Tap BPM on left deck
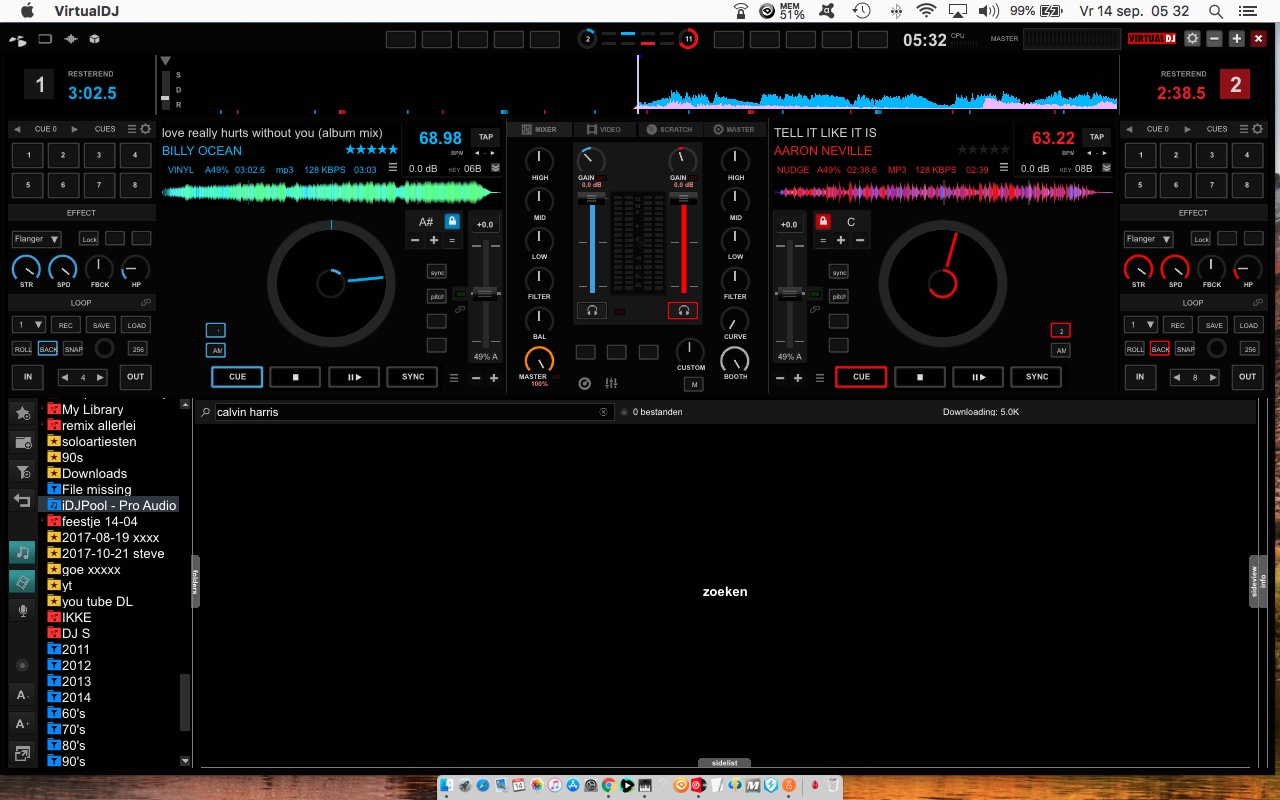1280x800 pixels. [486, 137]
